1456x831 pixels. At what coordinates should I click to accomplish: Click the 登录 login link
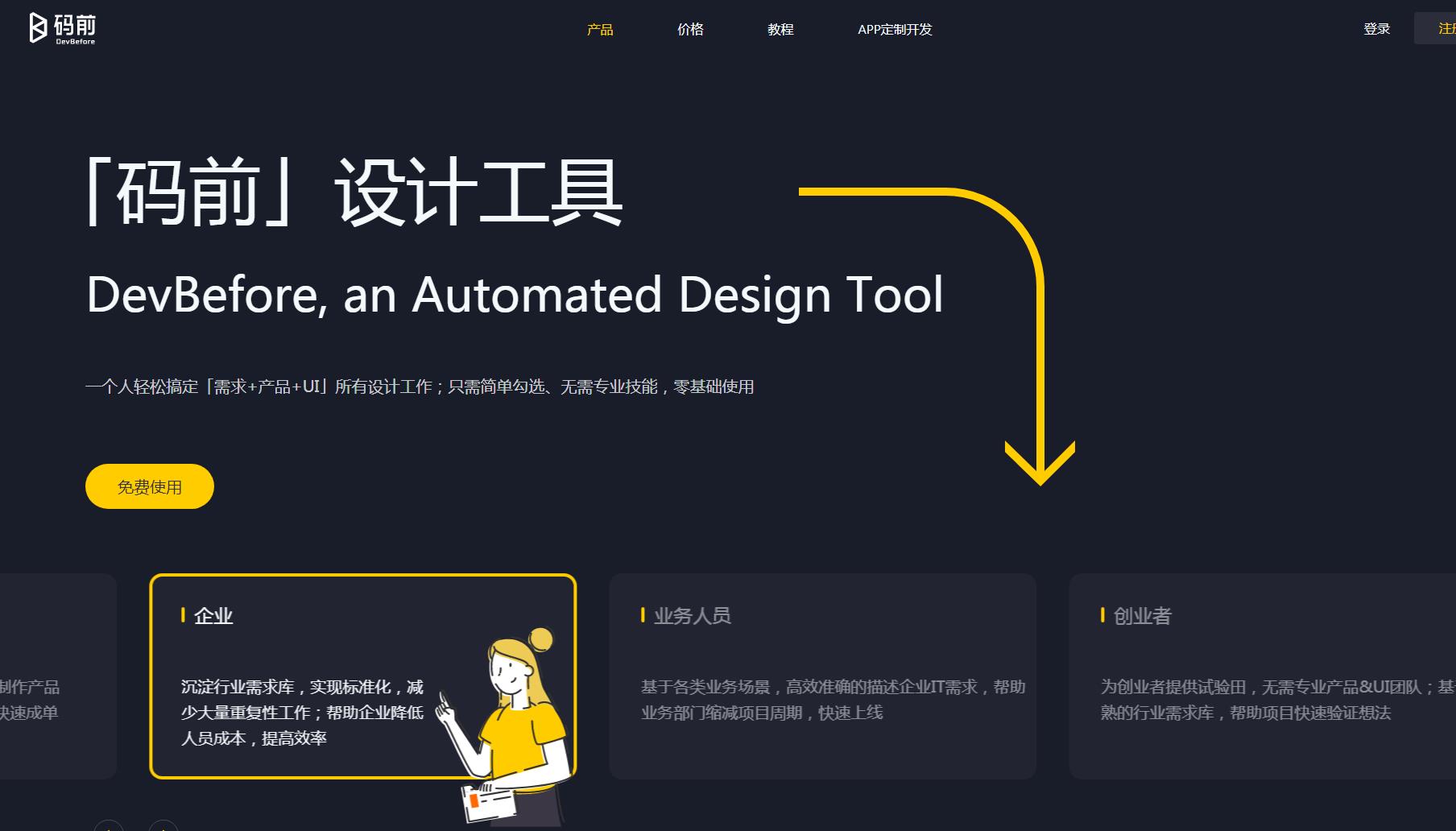tap(1376, 29)
